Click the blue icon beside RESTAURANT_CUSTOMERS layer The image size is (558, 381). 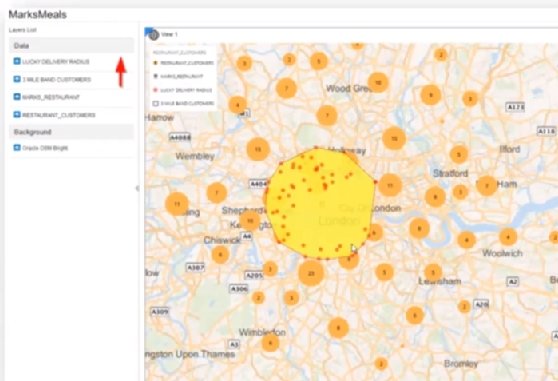pyautogui.click(x=17, y=115)
